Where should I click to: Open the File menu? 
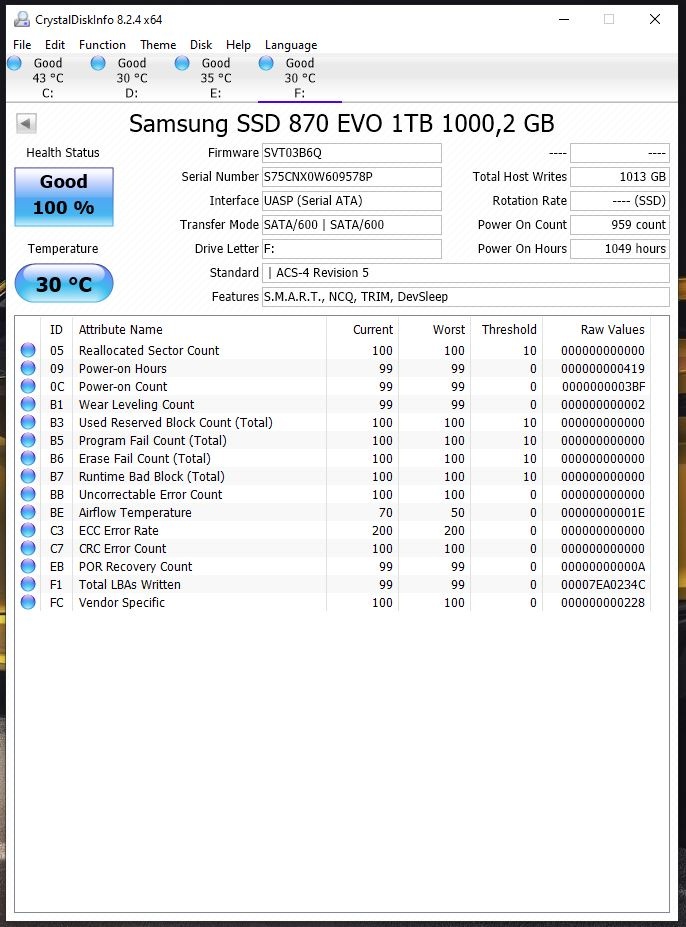(22, 45)
